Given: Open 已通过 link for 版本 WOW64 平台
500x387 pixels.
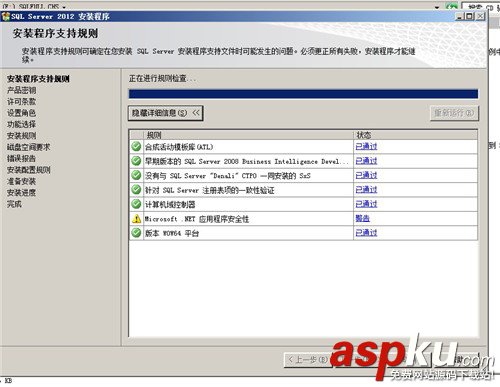Looking at the screenshot, I should [x=366, y=233].
